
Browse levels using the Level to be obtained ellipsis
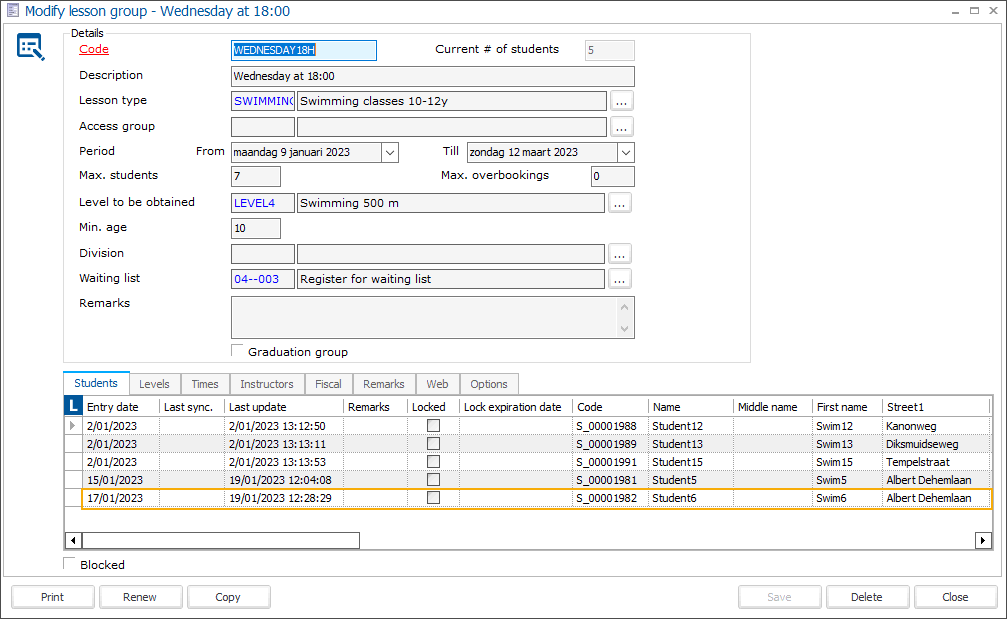(620, 202)
